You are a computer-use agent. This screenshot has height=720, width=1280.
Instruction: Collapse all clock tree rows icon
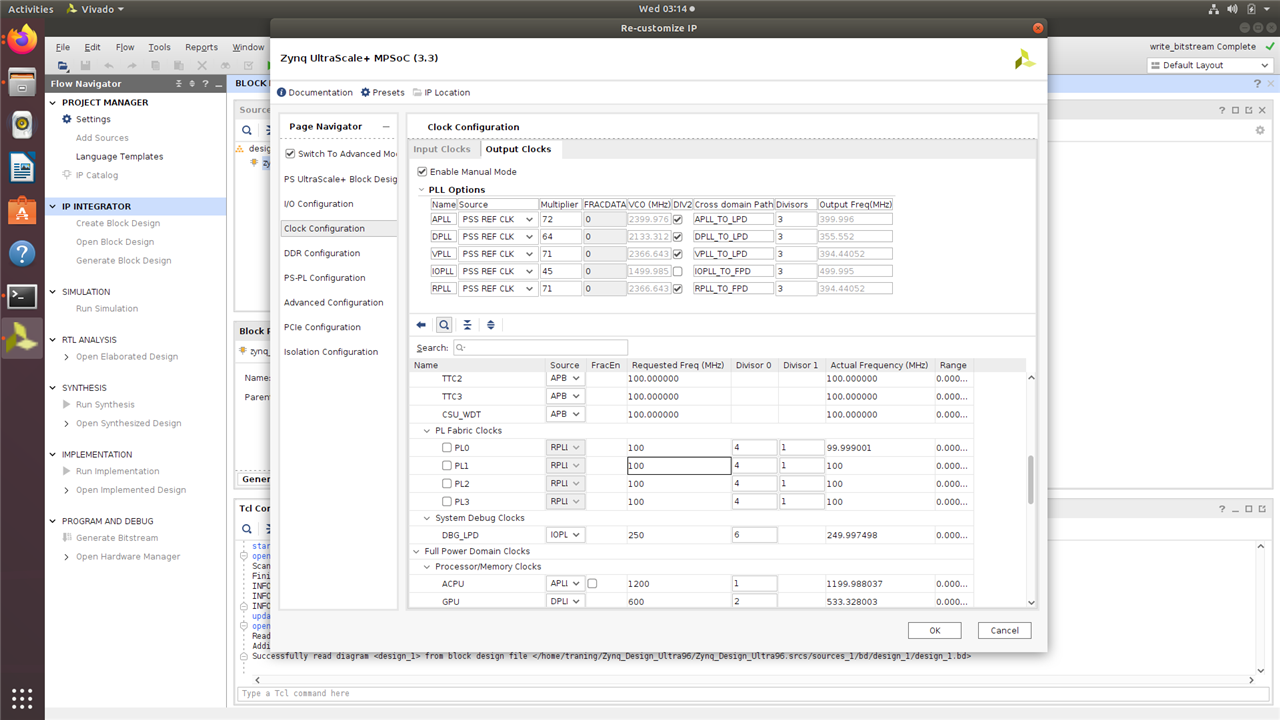coord(467,325)
